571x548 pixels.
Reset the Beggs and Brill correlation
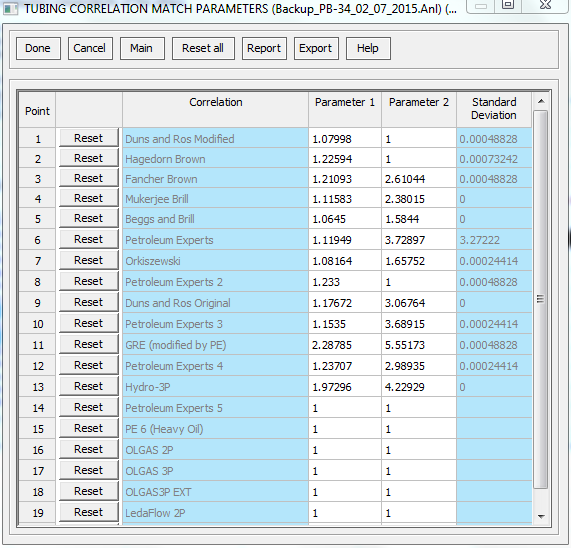(89, 218)
